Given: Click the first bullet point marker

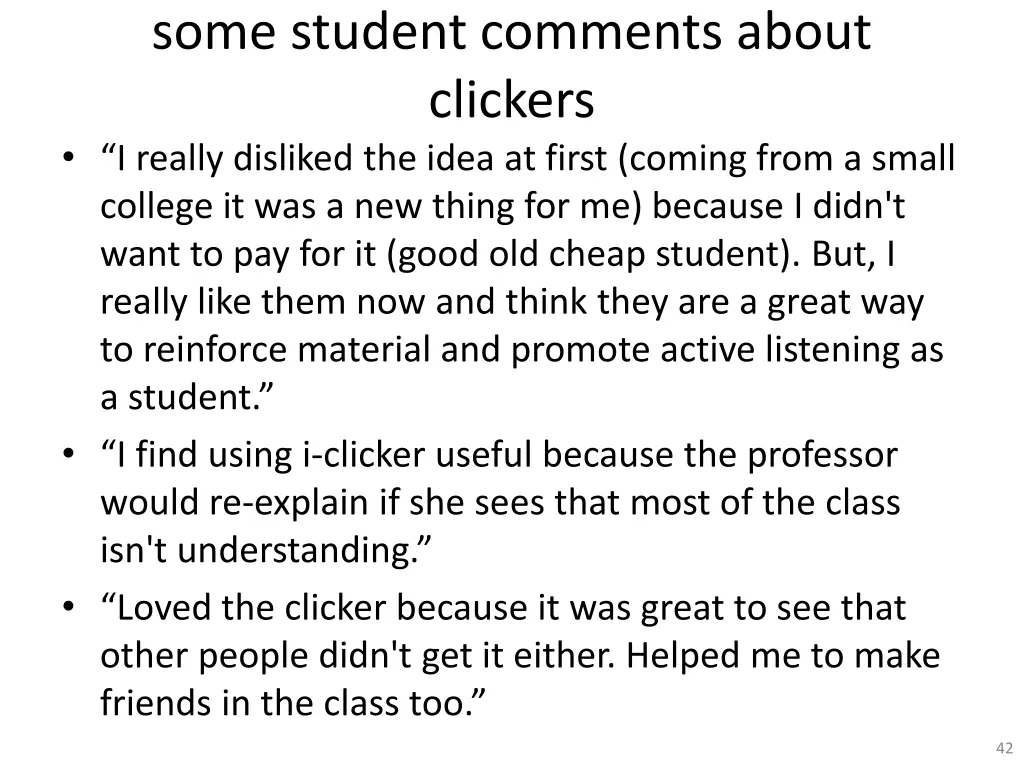Looking at the screenshot, I should 67,158.
